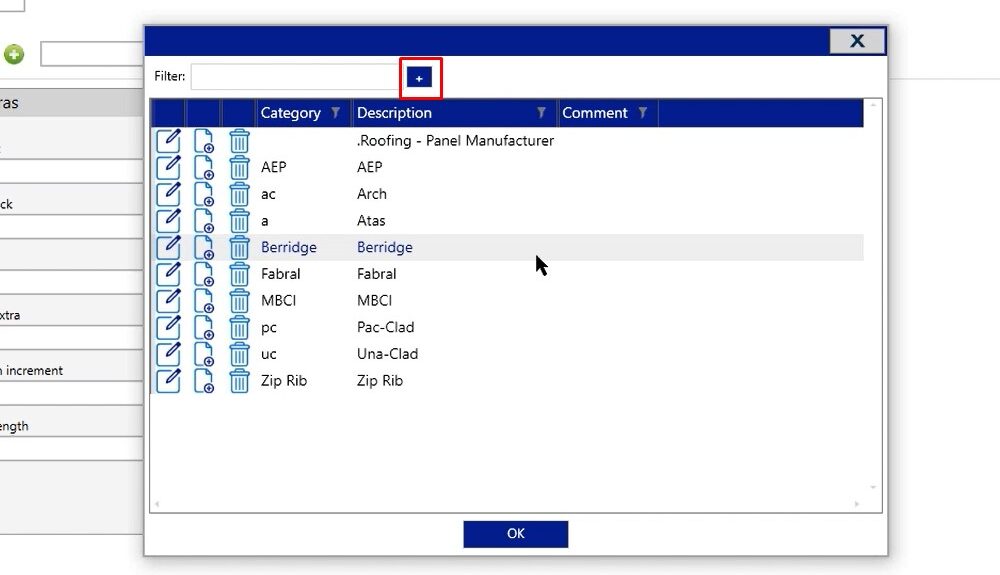
Task: Open edit for the Berridge row
Action: 168,248
